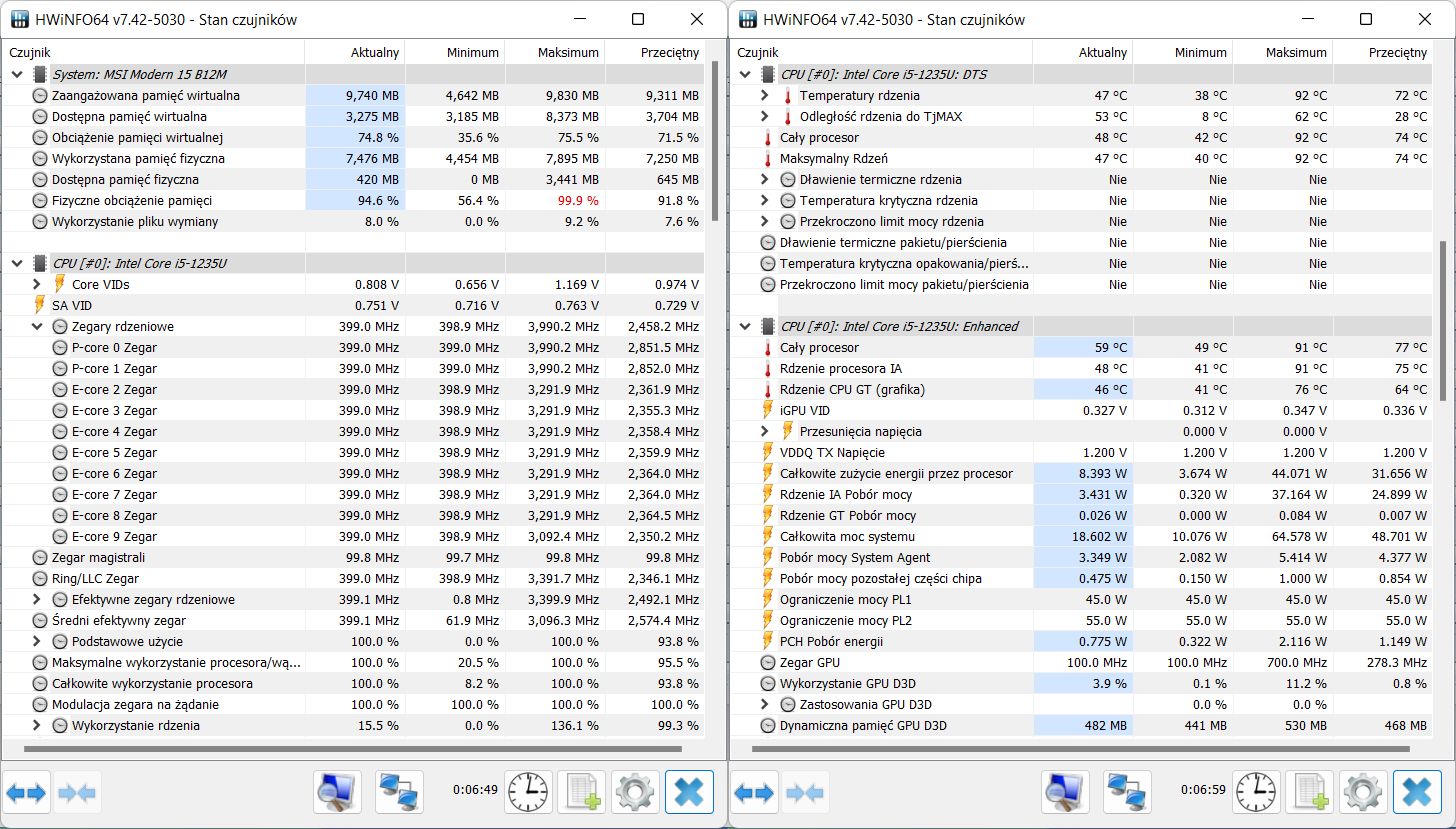Expand Odległość rdzenia do TjMAX row
Screen dimensions: 1456x829
click(765, 116)
